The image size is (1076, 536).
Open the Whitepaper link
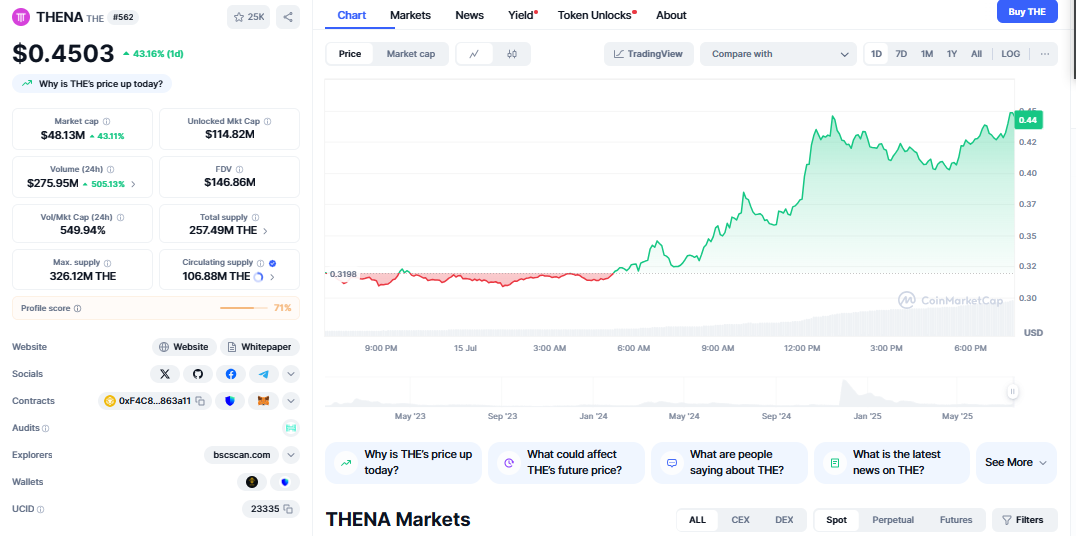click(260, 347)
